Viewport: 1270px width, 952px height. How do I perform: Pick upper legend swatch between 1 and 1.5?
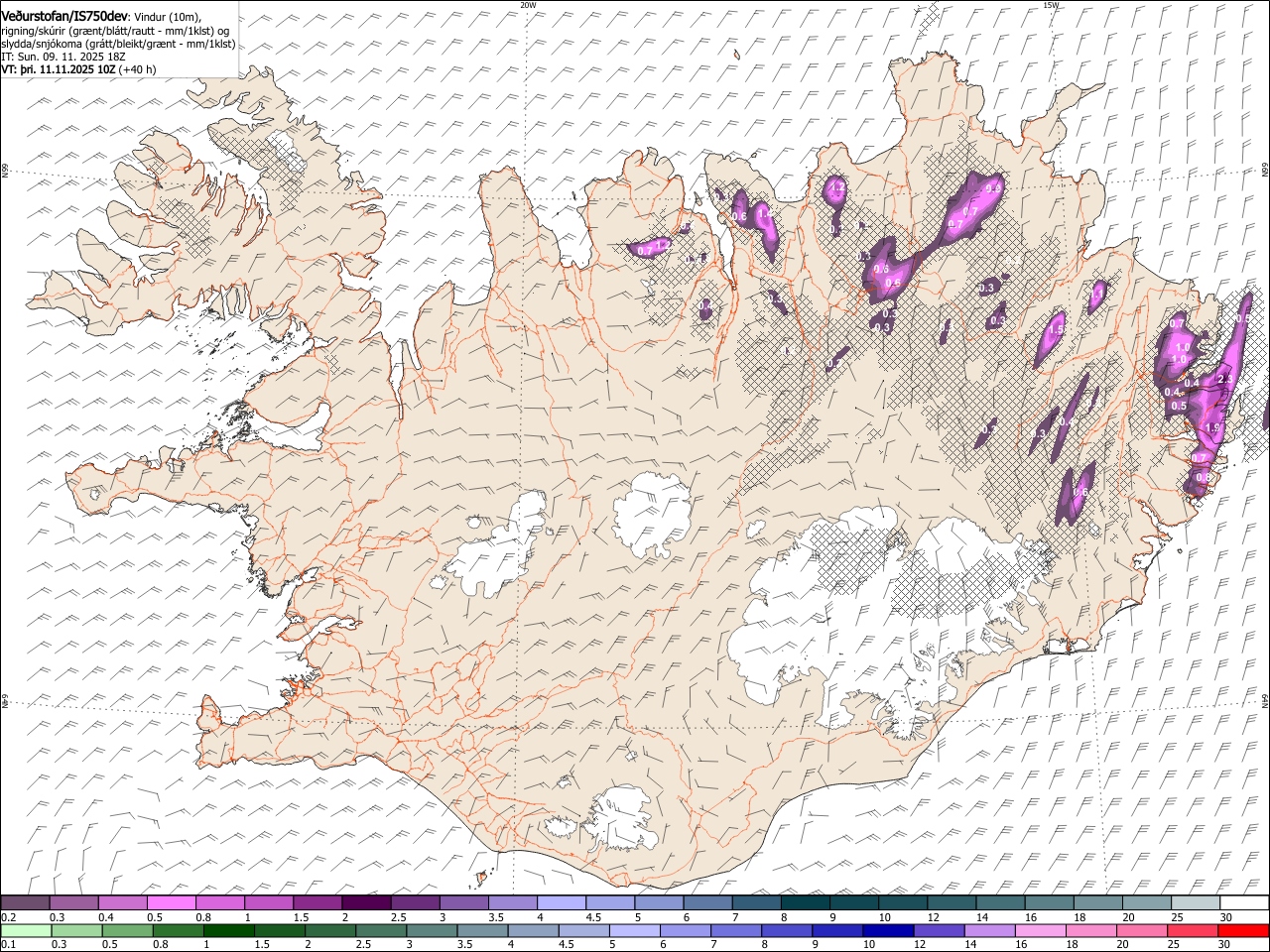tap(269, 903)
